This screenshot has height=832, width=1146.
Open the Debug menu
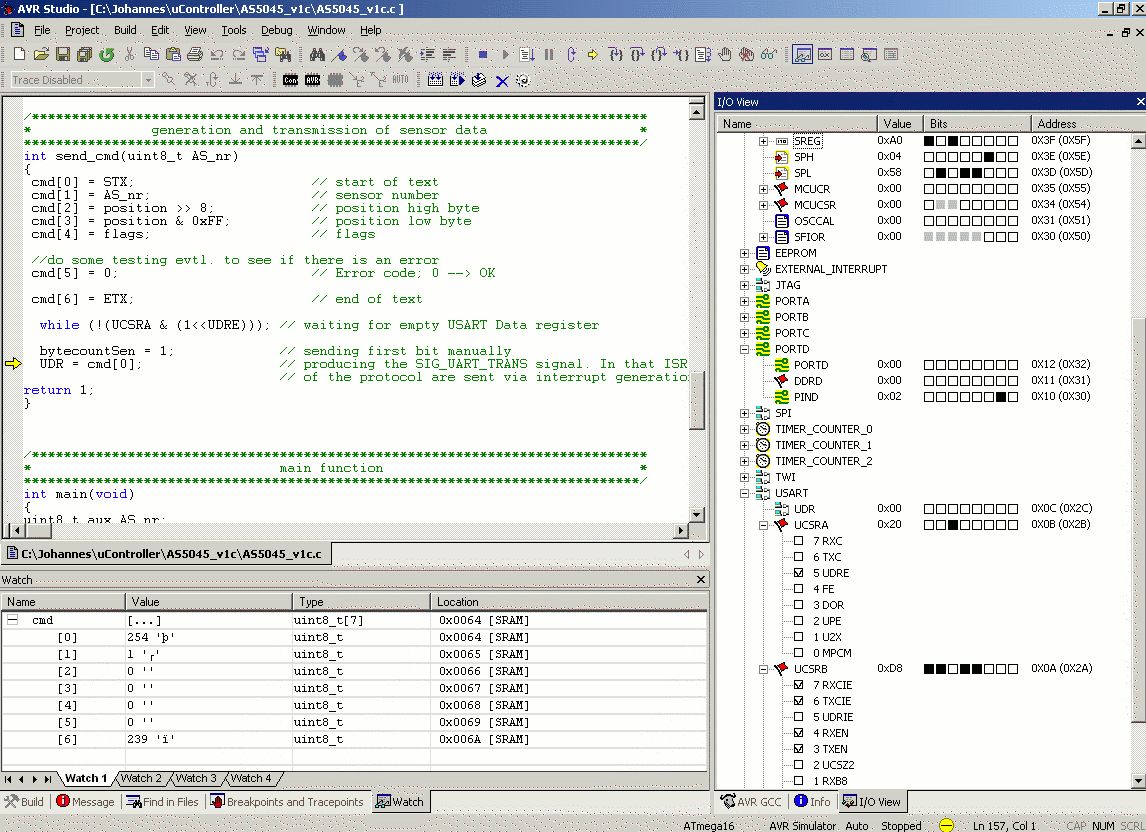(276, 30)
